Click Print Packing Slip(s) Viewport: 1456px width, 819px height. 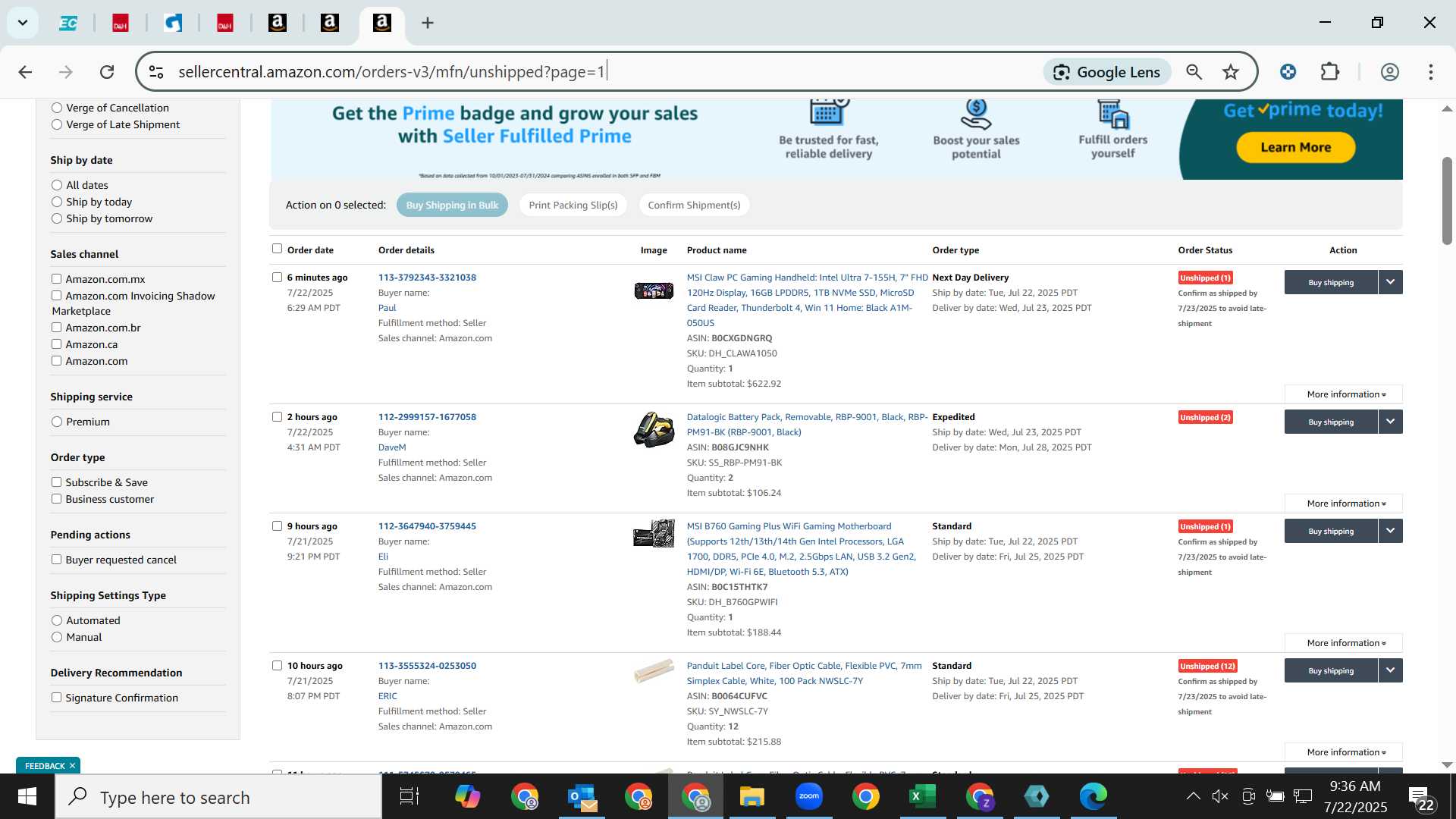pos(573,205)
